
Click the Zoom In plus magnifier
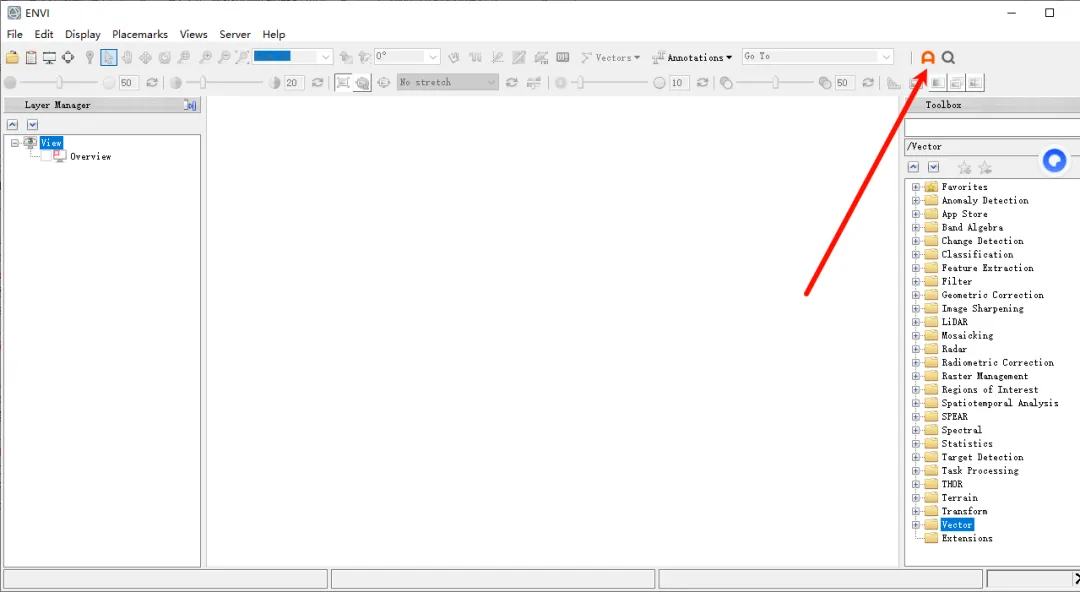205,57
